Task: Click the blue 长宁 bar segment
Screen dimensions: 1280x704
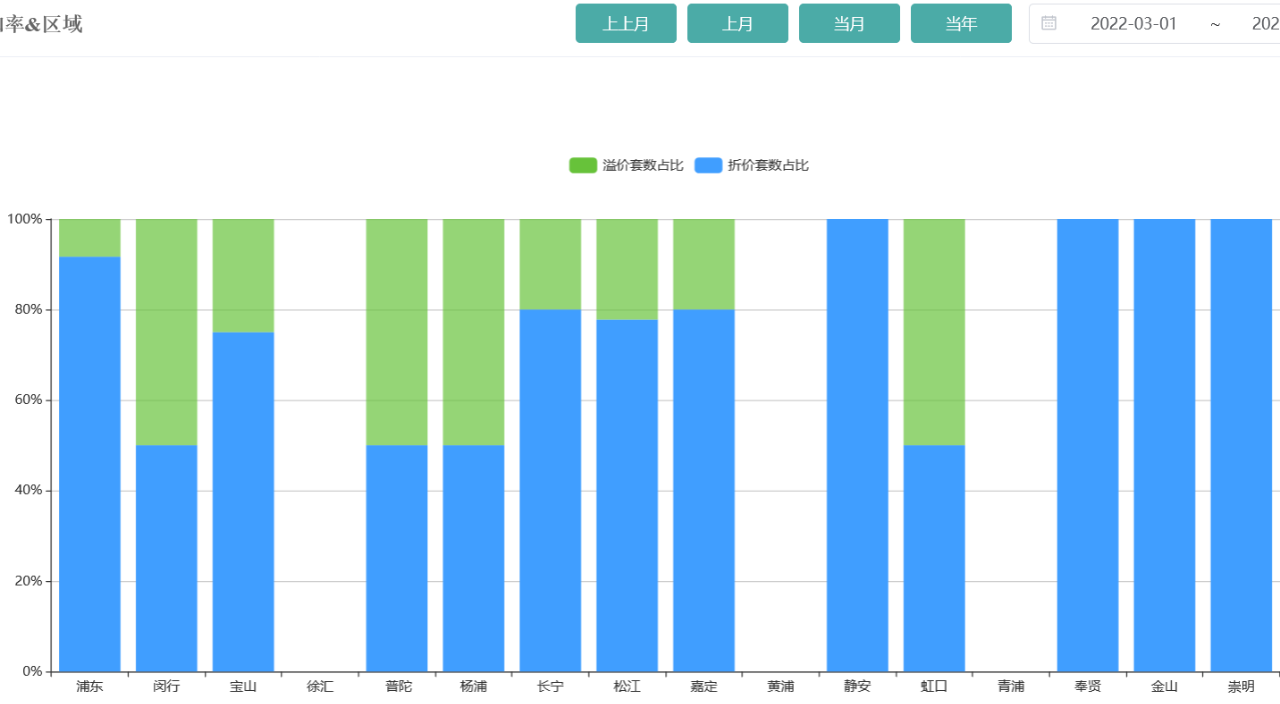Action: click(550, 490)
